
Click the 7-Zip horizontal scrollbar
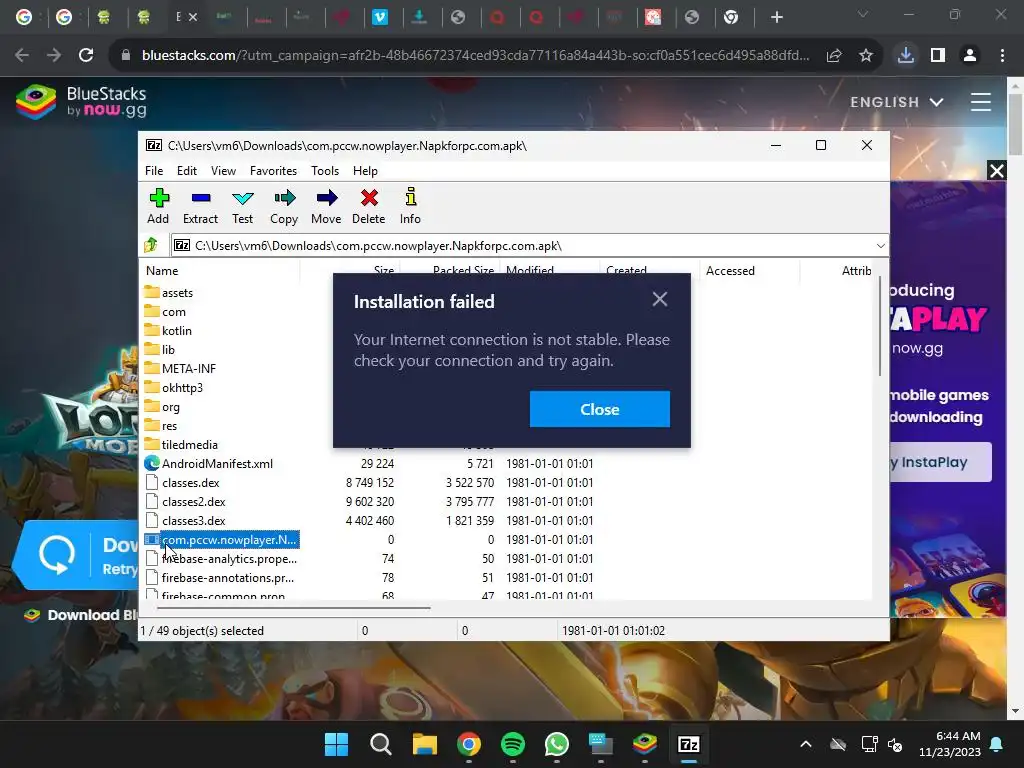click(x=294, y=607)
